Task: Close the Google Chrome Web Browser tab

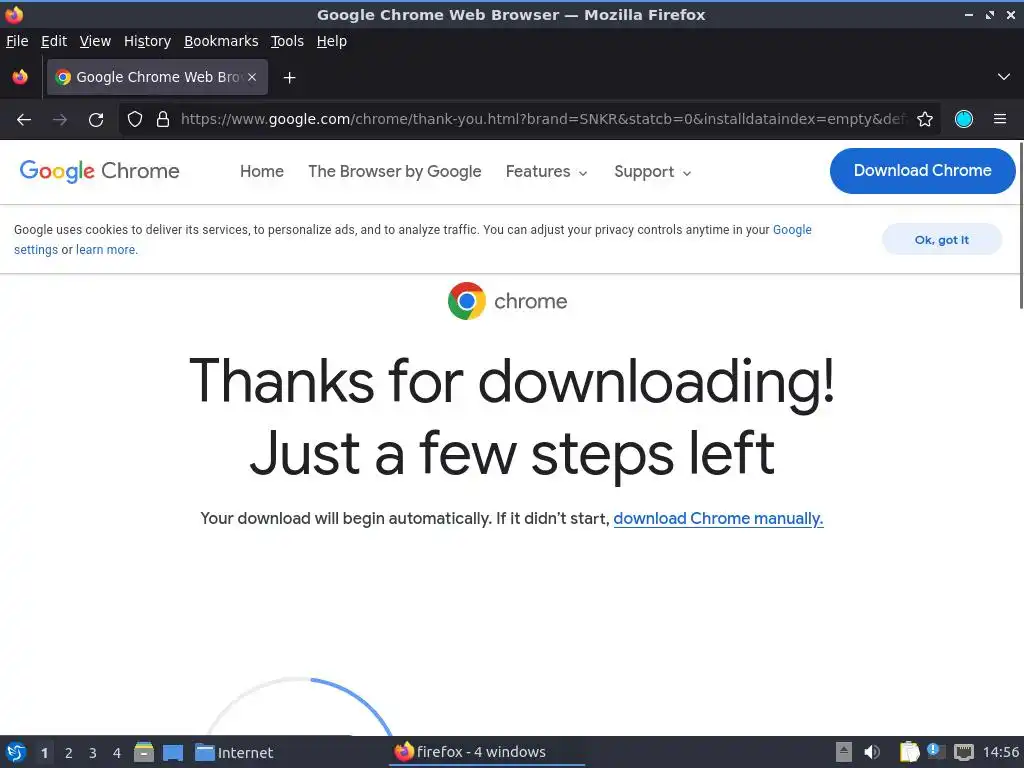Action: (252, 77)
